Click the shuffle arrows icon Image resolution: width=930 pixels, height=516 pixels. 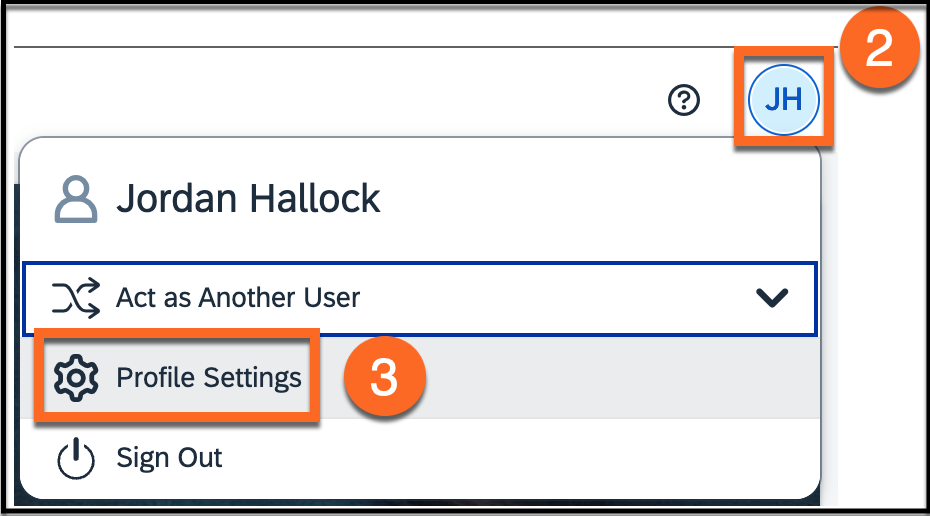pyautogui.click(x=76, y=297)
